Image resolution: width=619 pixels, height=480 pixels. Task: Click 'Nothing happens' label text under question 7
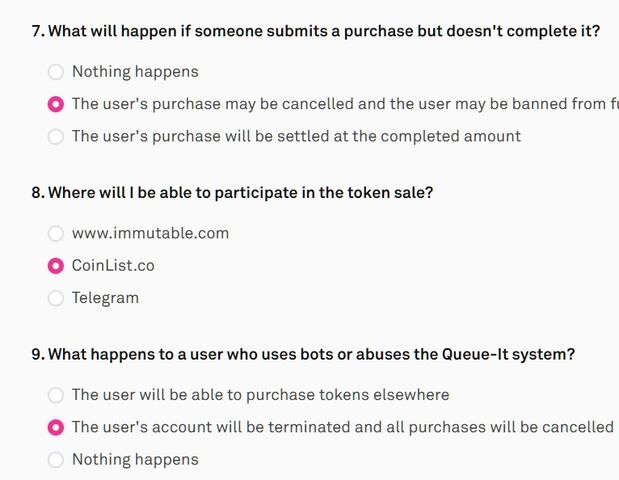[x=135, y=72]
